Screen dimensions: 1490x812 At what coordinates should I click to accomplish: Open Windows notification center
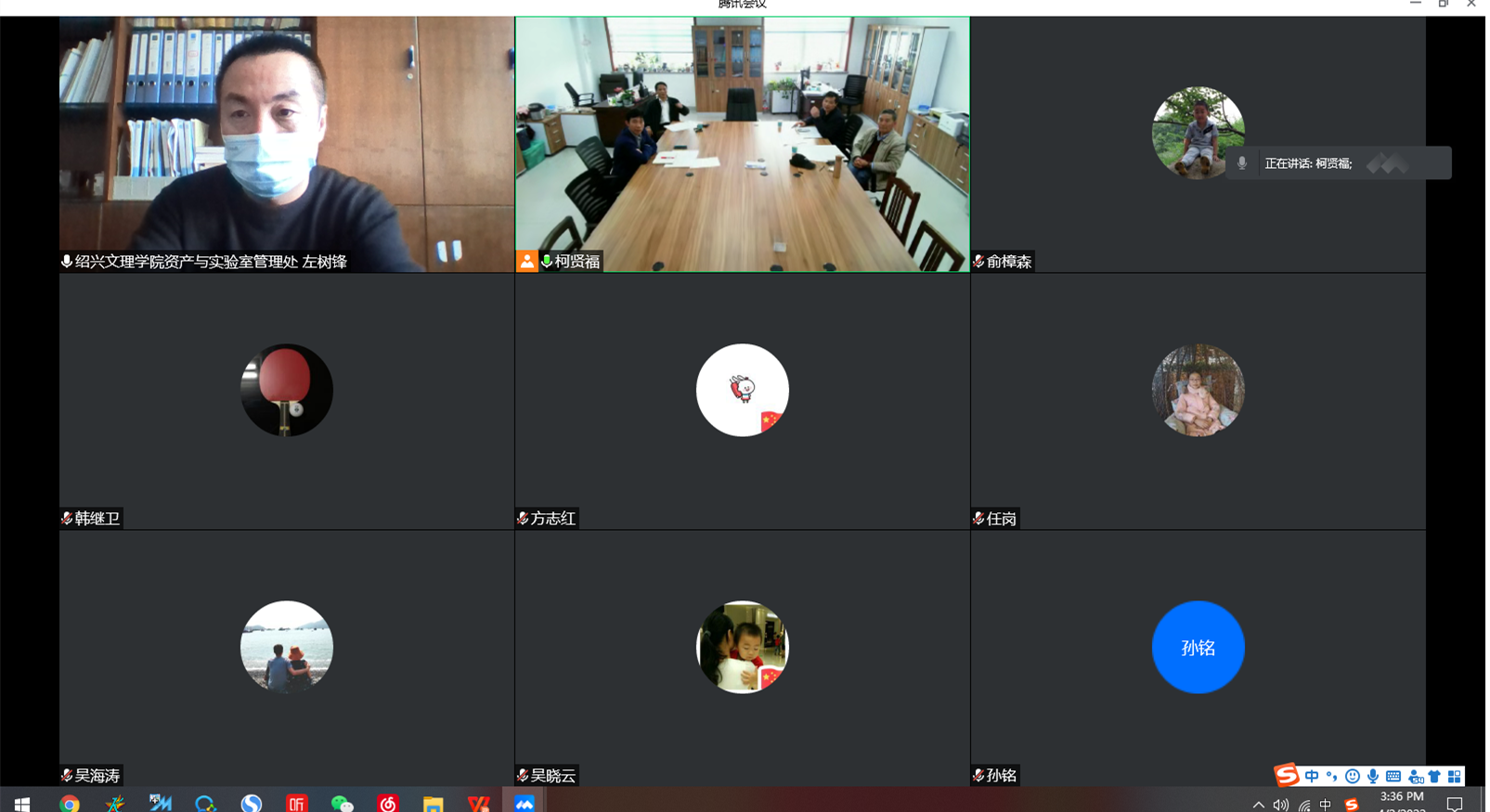[1455, 804]
